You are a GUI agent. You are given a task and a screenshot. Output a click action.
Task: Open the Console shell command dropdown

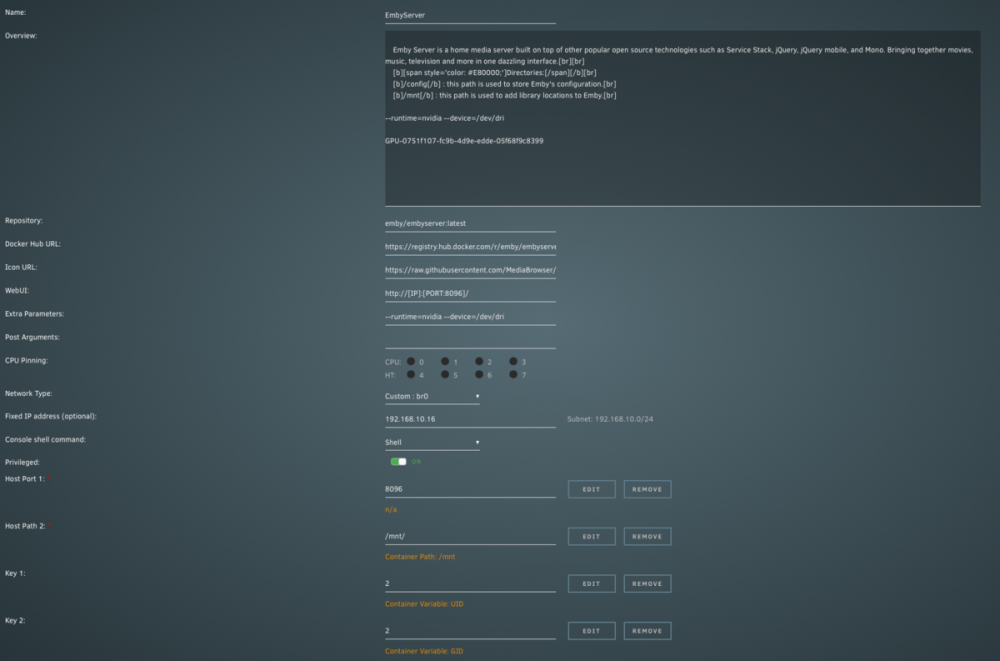(432, 442)
